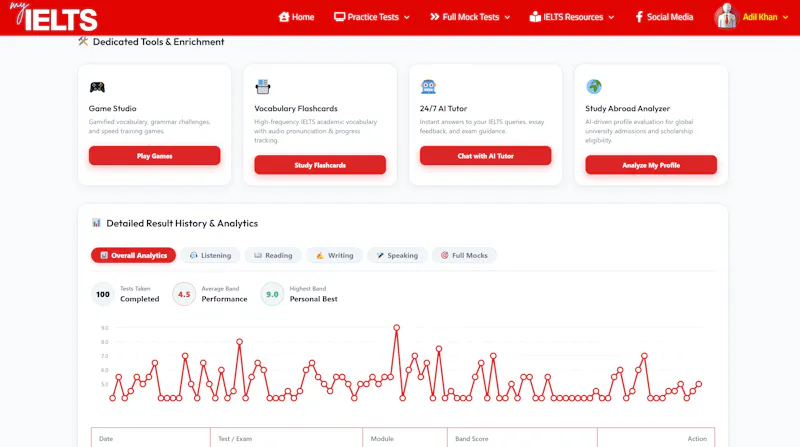This screenshot has height=447, width=800.
Task: Open the Social Media menu label
Action: coord(670,17)
